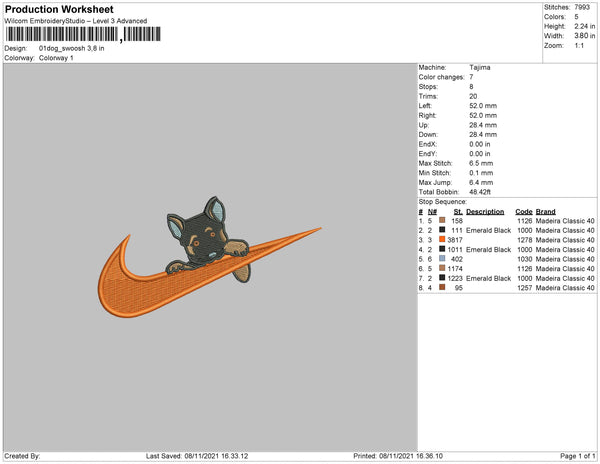Click the dog on swoosh embroidery design preview
The image size is (600, 464).
point(209,257)
